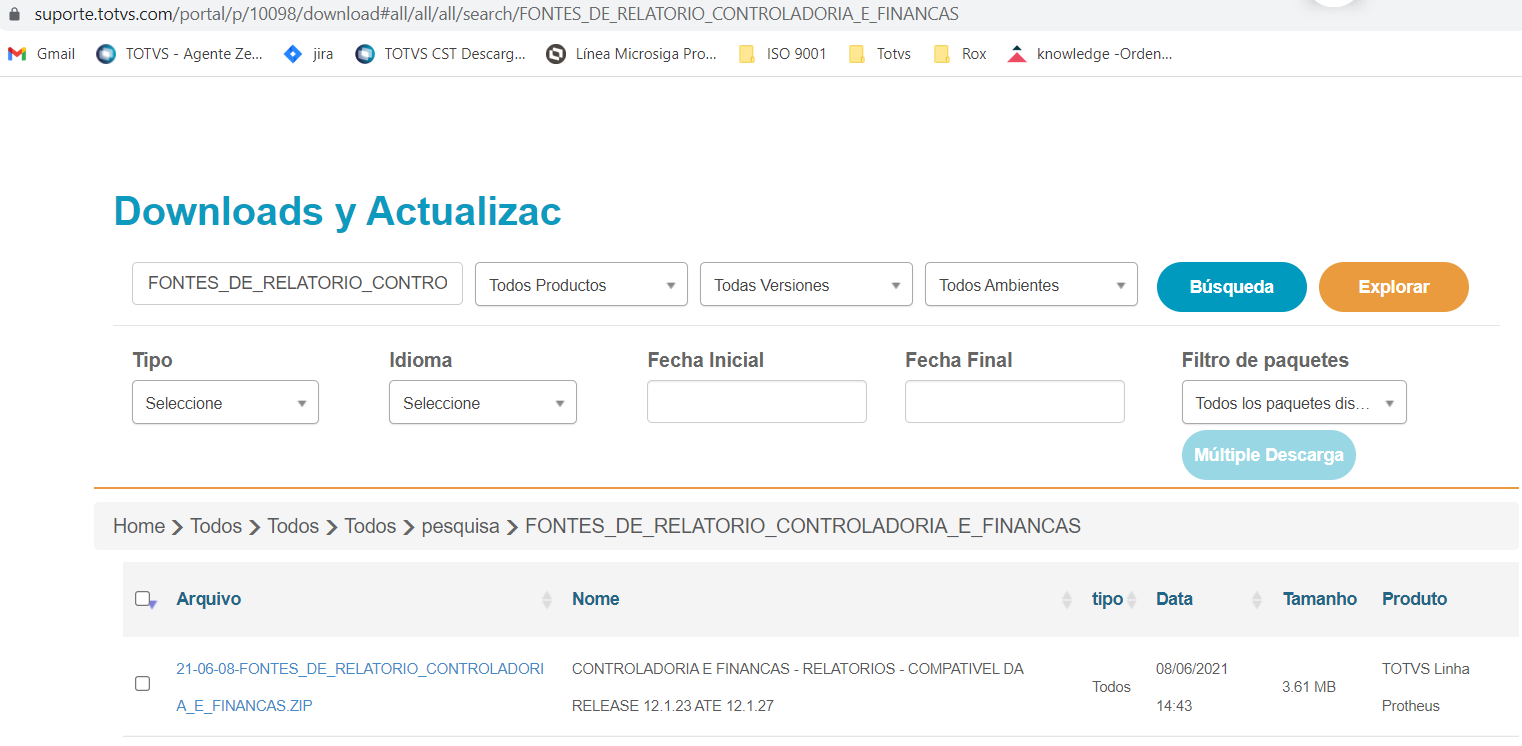Open the Todos Ambientes dropdown
Image resolution: width=1522 pixels, height=746 pixels.
tap(1031, 284)
